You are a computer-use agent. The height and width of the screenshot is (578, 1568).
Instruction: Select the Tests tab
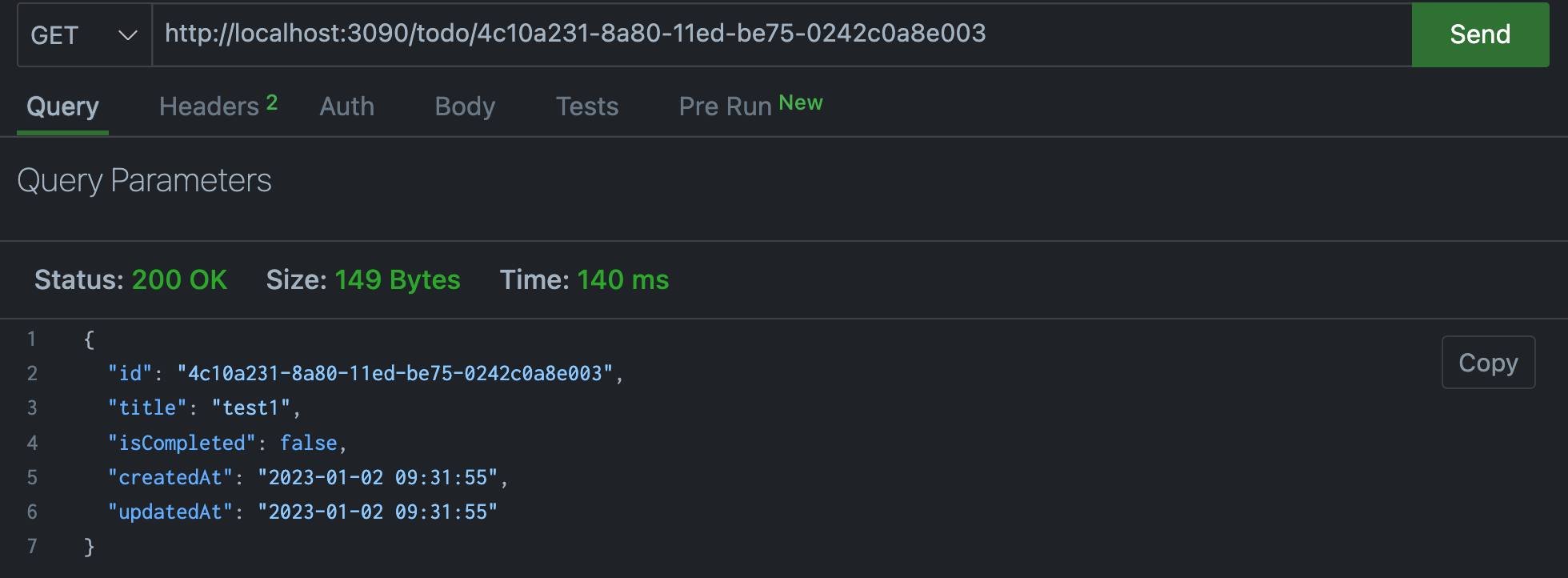(x=587, y=106)
